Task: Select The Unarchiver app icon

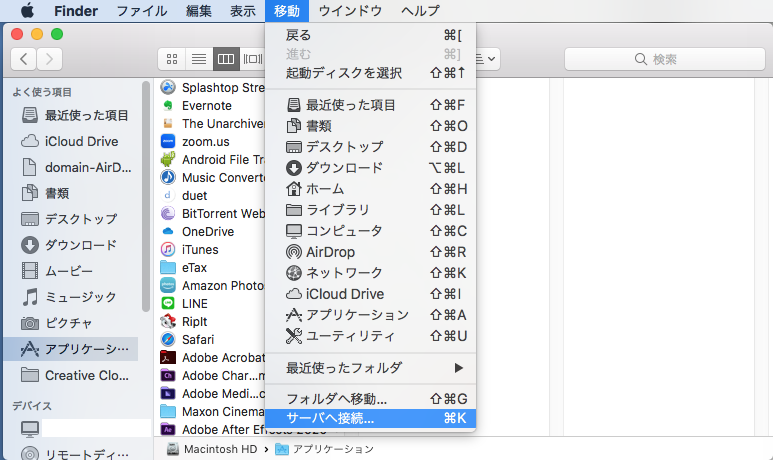Action: [168, 123]
